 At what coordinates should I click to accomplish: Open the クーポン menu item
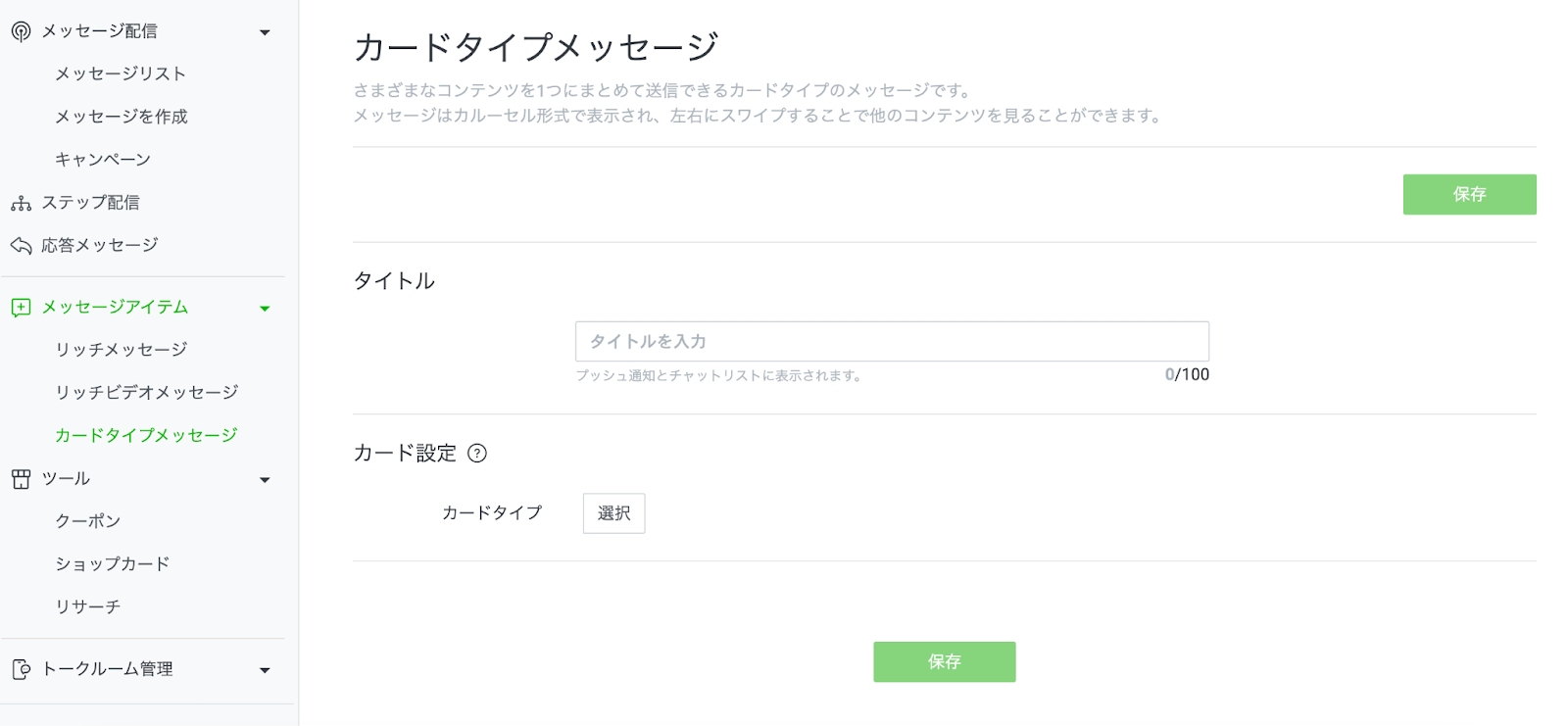[88, 521]
